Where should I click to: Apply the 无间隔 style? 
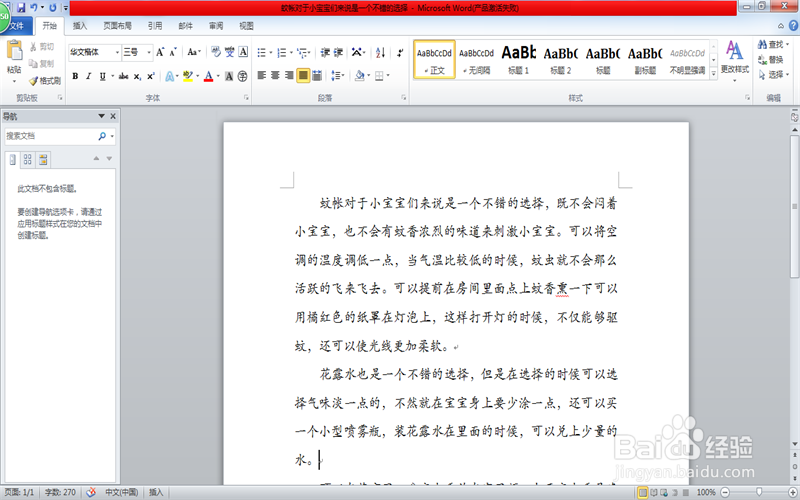point(477,60)
